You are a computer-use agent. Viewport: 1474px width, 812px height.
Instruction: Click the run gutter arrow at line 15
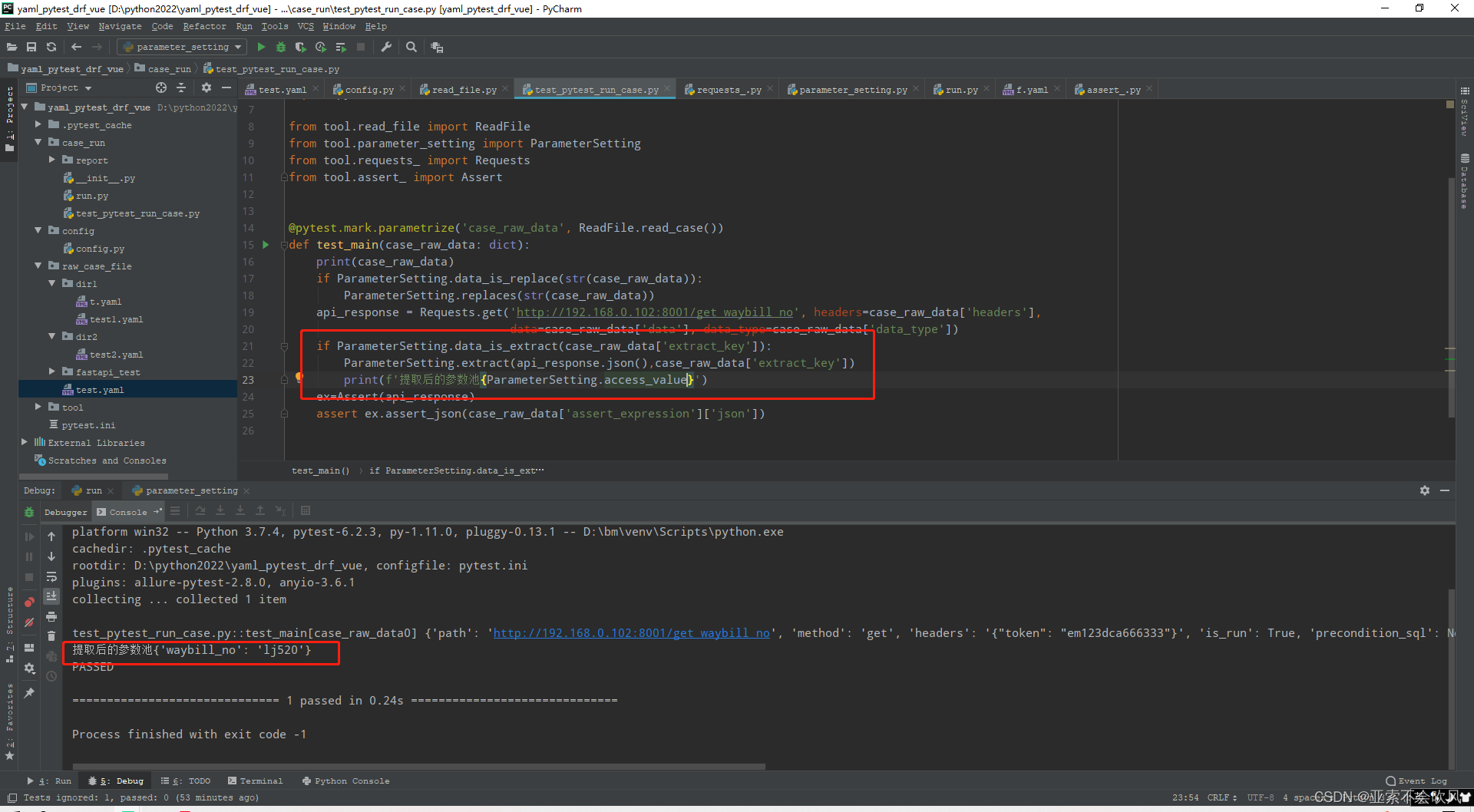coord(266,245)
